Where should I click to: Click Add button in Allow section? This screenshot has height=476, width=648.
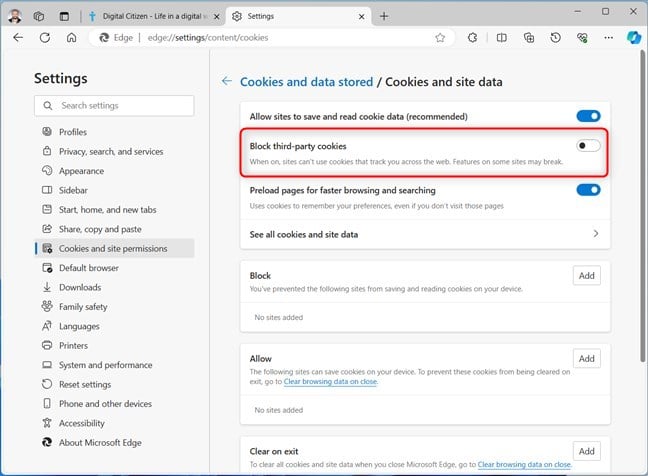coord(586,359)
